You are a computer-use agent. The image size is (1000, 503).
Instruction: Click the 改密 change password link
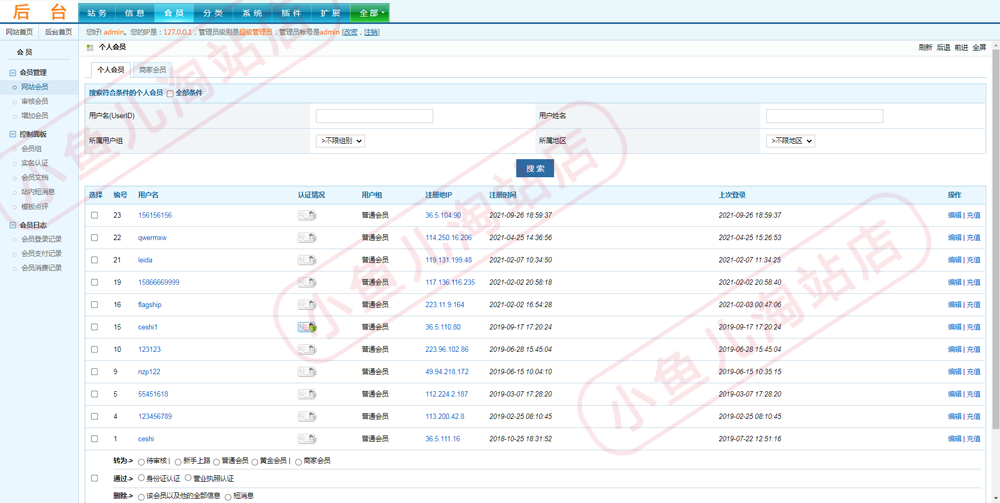tap(351, 32)
